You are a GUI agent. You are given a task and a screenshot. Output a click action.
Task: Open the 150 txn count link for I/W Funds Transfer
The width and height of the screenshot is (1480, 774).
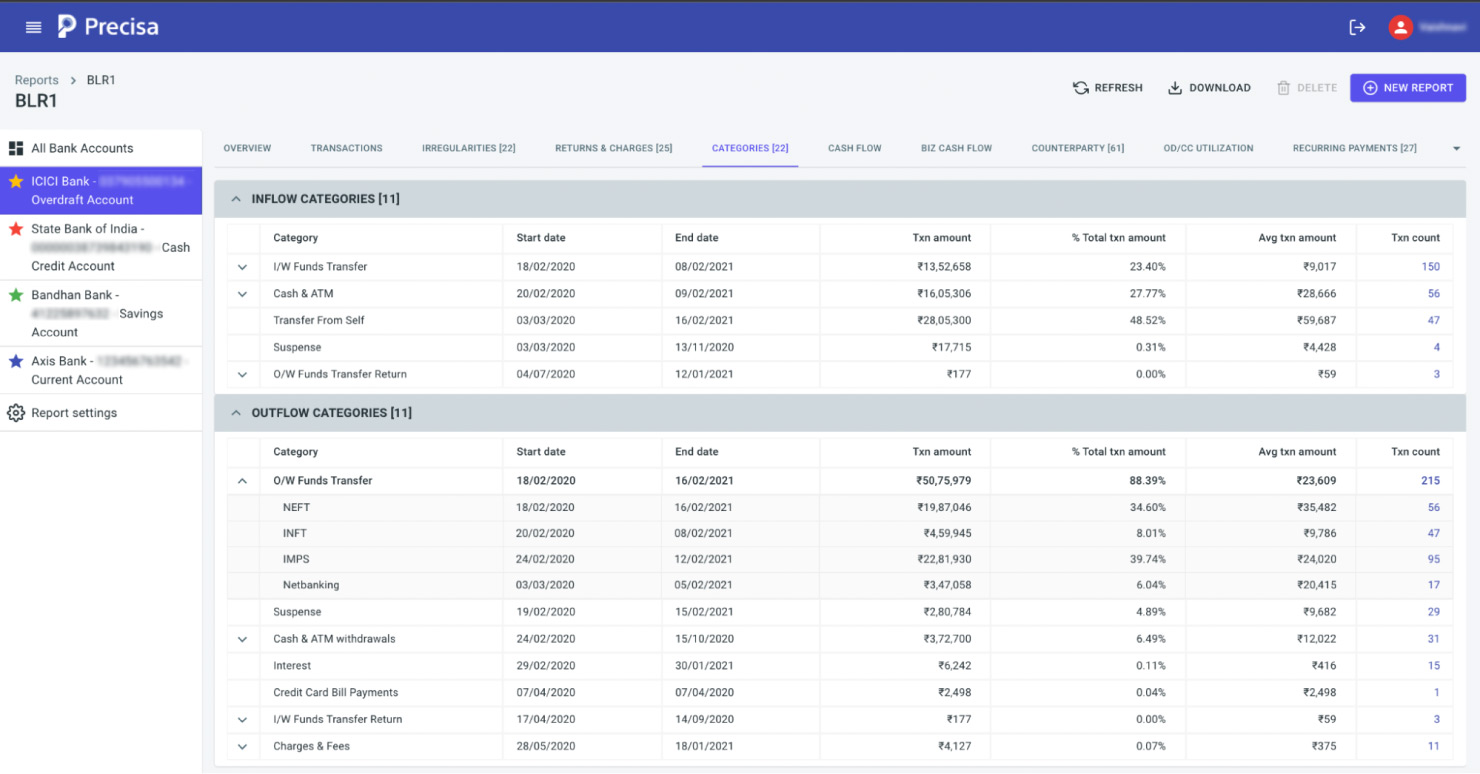pyautogui.click(x=1430, y=266)
